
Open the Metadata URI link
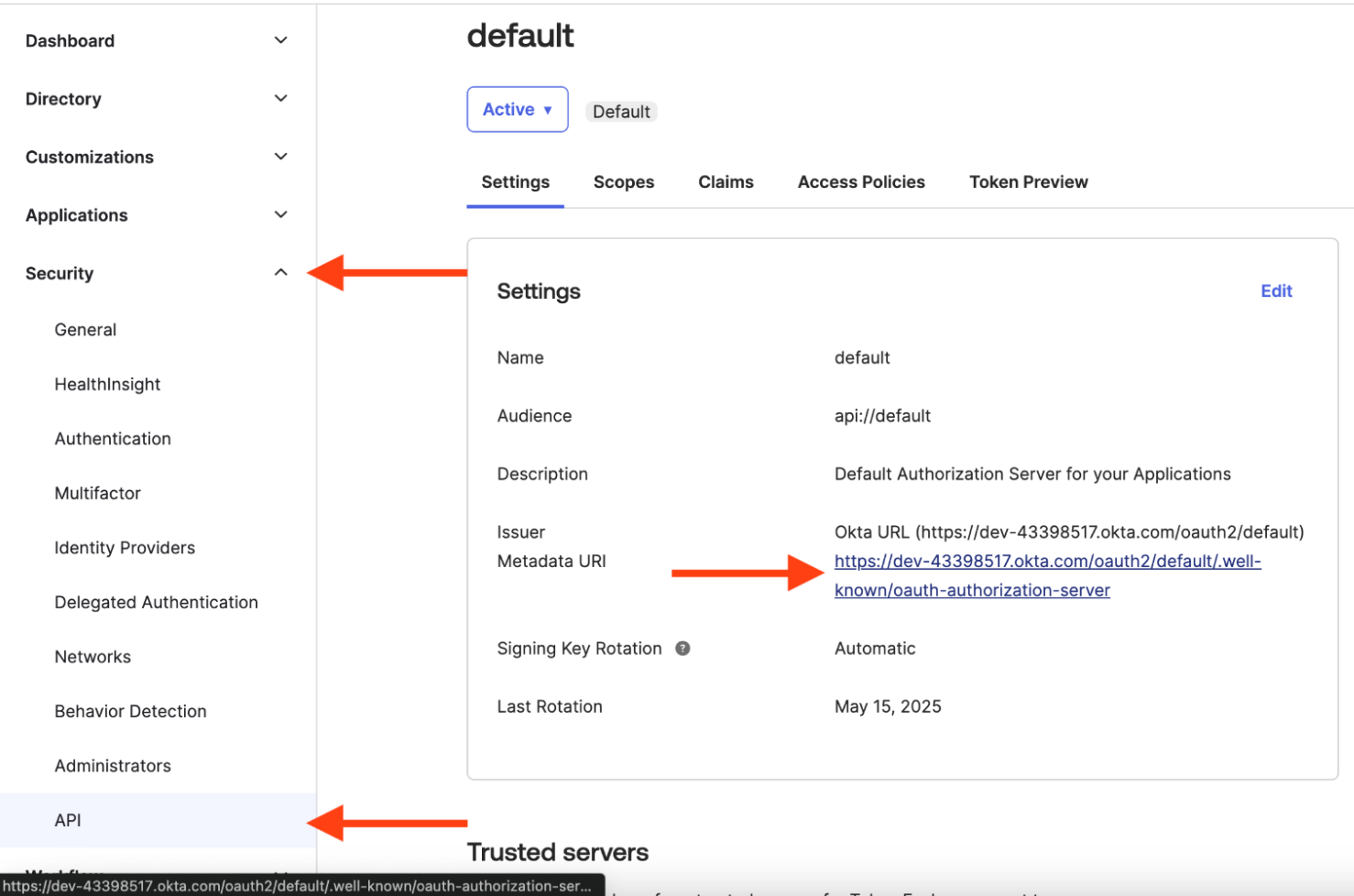(x=1046, y=562)
